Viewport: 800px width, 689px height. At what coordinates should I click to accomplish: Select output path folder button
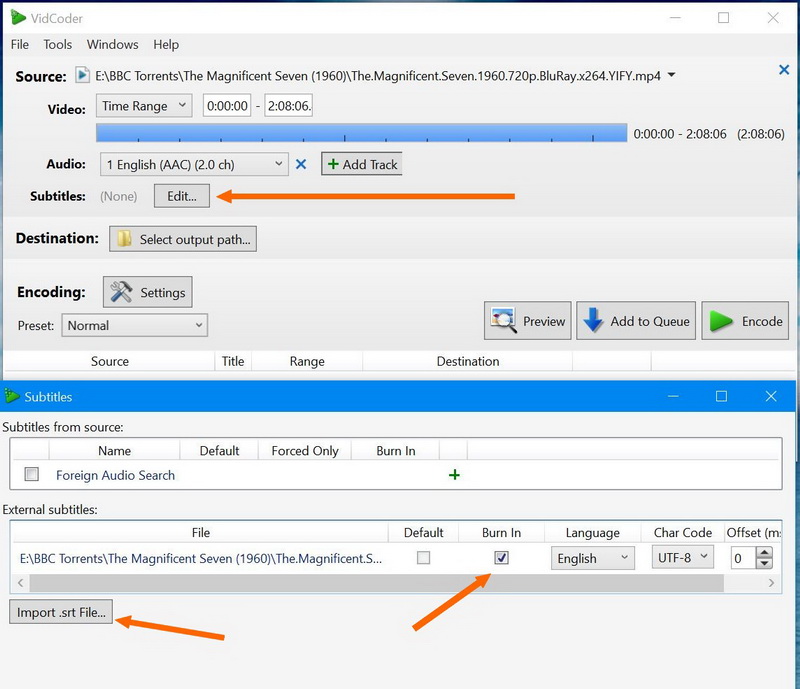click(184, 239)
